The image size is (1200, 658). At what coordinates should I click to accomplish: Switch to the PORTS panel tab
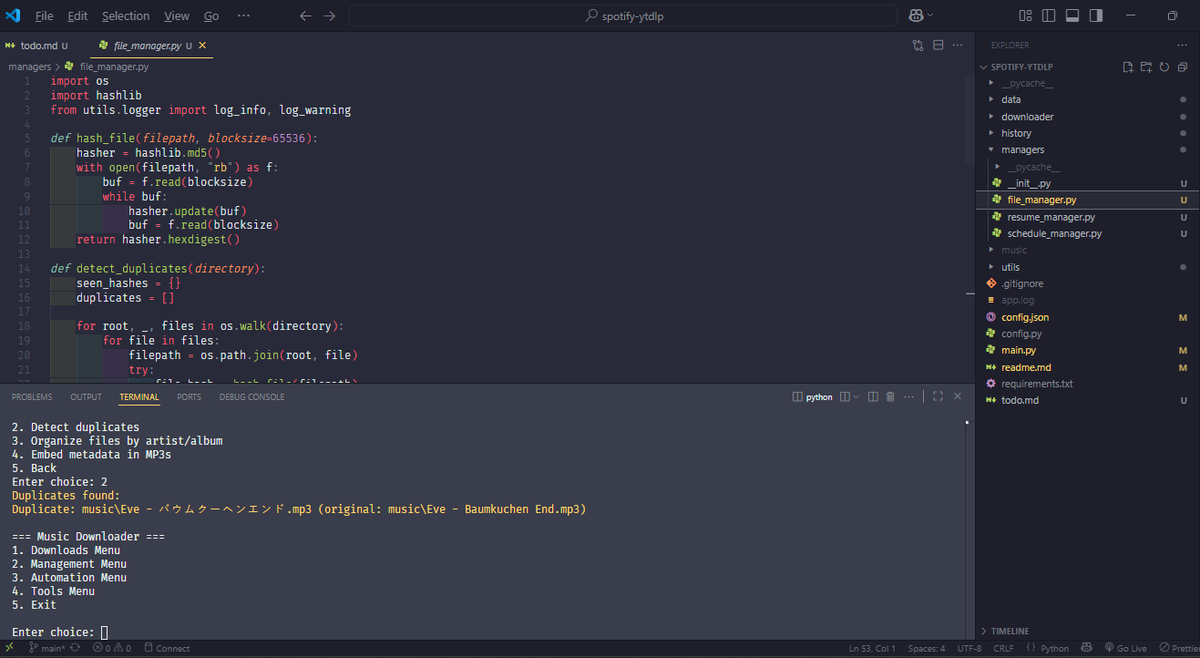coord(189,397)
